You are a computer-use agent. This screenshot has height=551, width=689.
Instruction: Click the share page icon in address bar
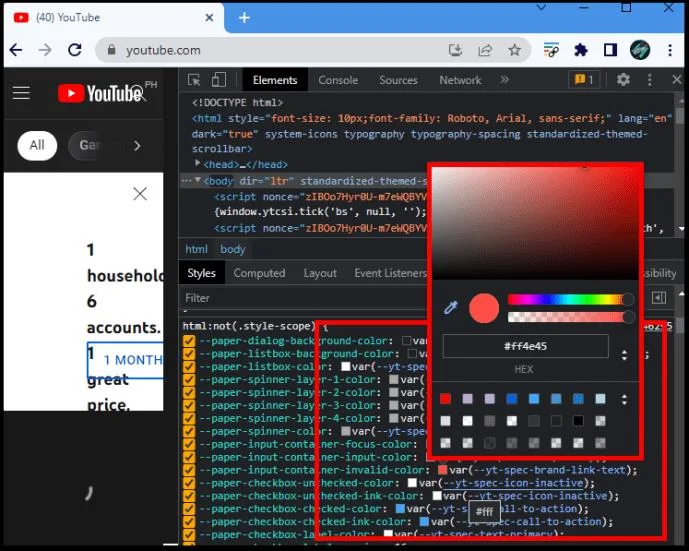click(x=485, y=50)
